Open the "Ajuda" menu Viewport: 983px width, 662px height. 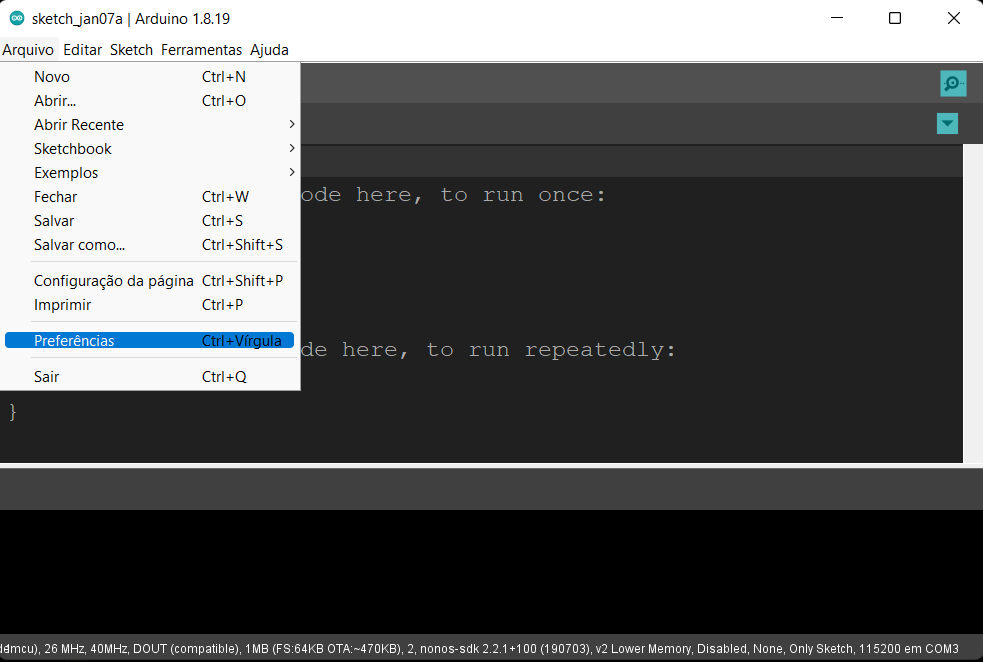[x=270, y=49]
